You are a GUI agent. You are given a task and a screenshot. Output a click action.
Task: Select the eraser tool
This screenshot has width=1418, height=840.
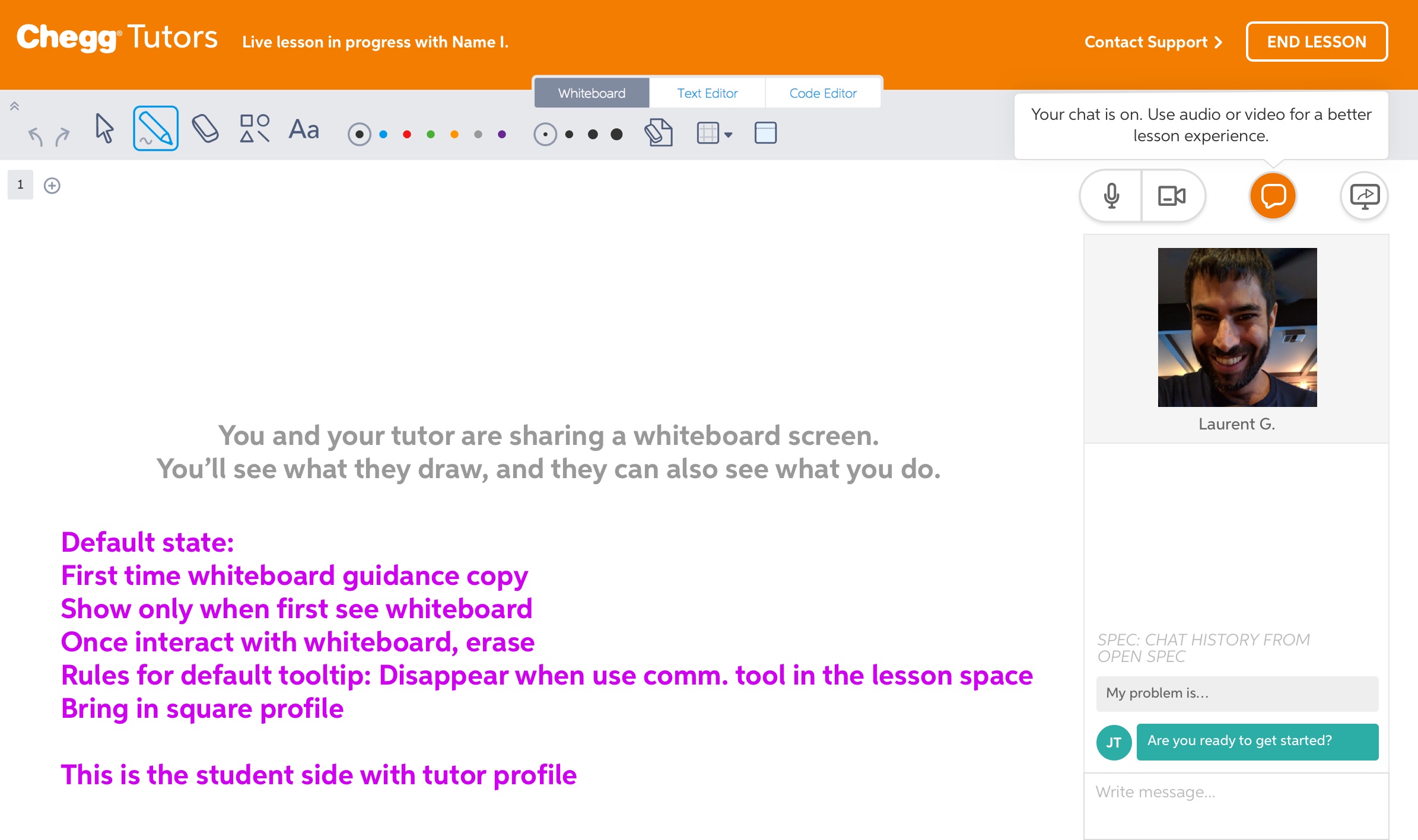point(205,128)
